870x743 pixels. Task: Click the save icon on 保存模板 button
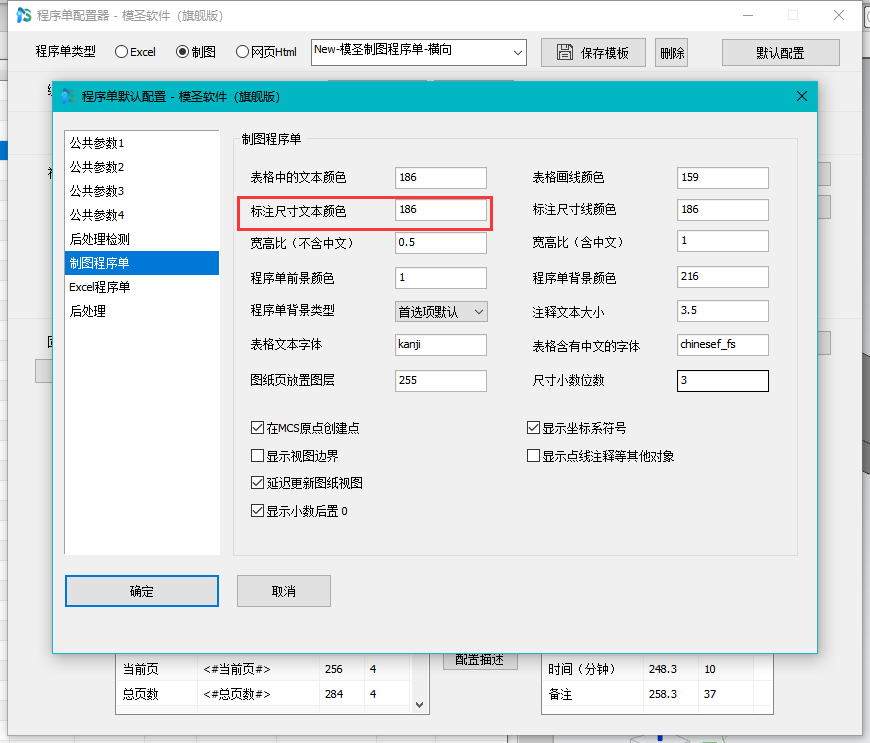[565, 52]
